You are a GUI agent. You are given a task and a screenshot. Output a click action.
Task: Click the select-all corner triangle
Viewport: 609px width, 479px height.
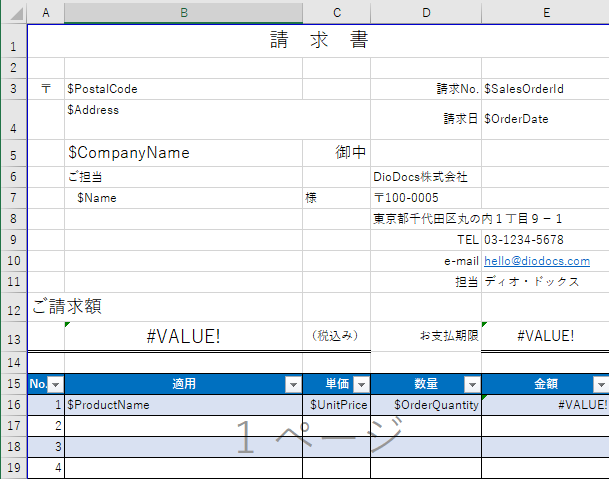click(16, 14)
